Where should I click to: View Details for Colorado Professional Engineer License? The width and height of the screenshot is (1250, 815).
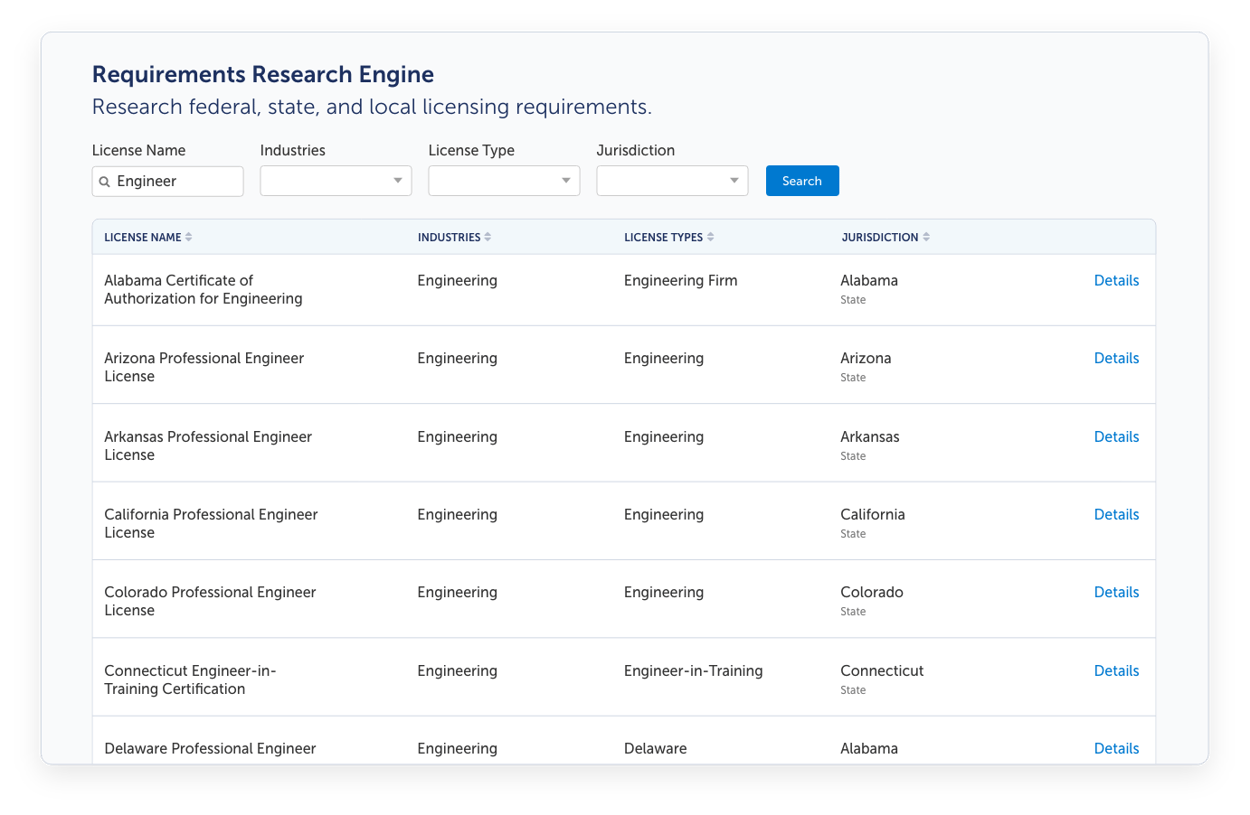1116,592
